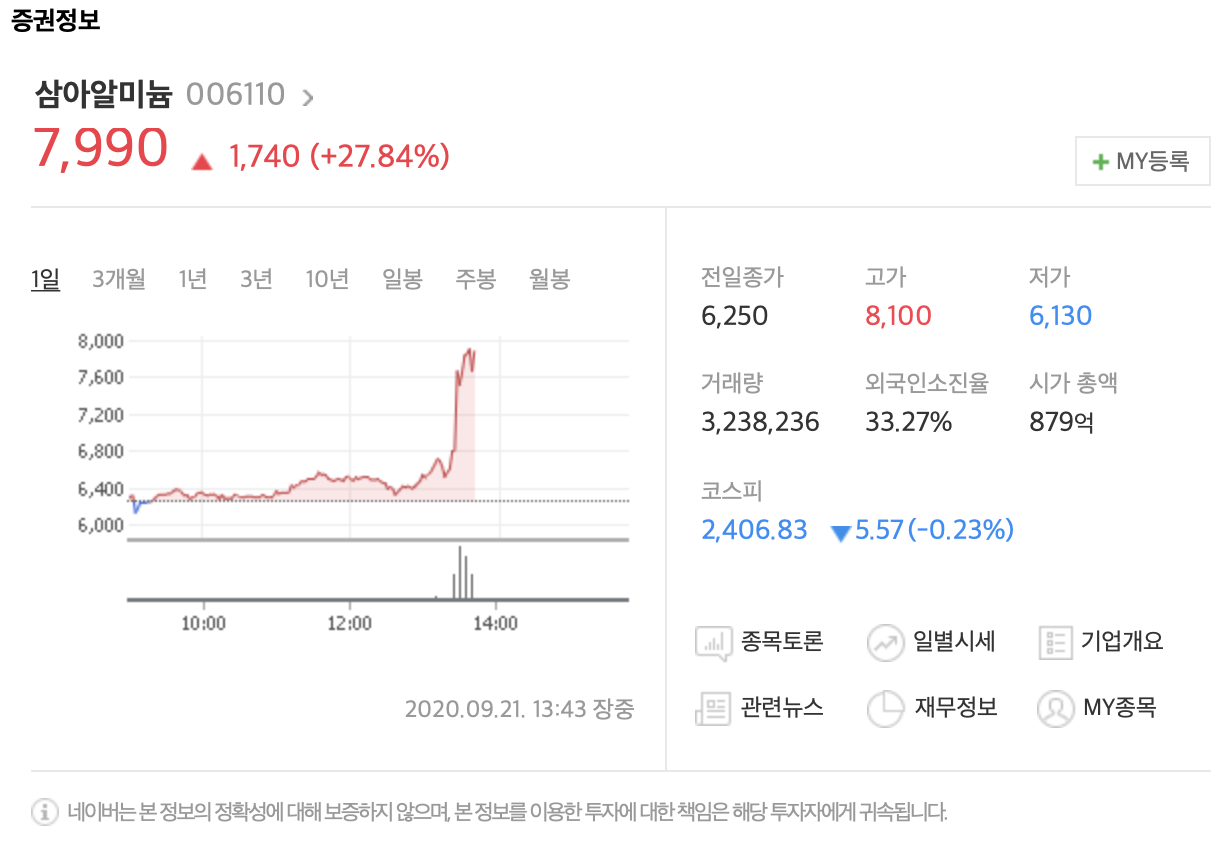Image resolution: width=1224 pixels, height=842 pixels.
Task: Show the 3년 chart period
Action: (256, 279)
